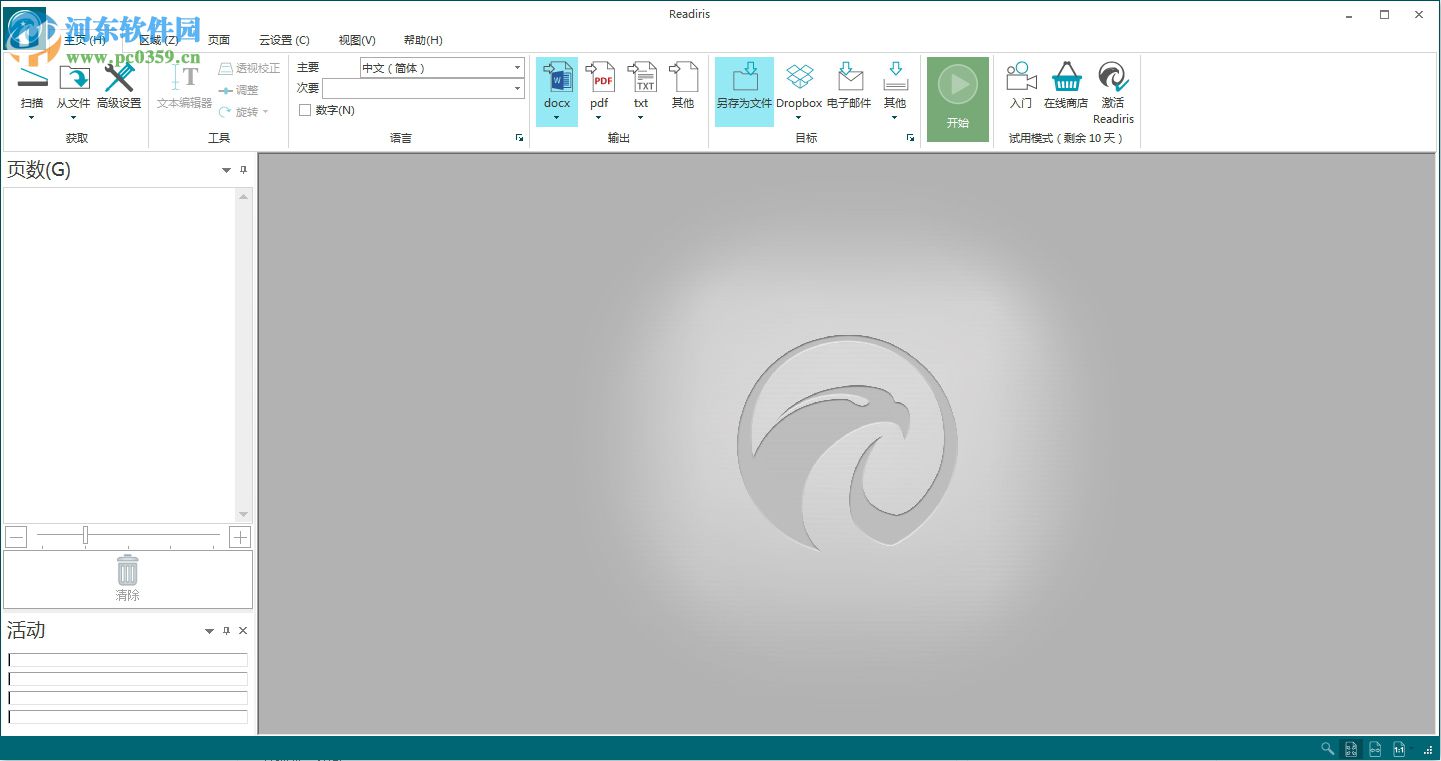Open Getting started (入门) video
Image resolution: width=1441 pixels, height=761 pixels.
[x=1021, y=85]
